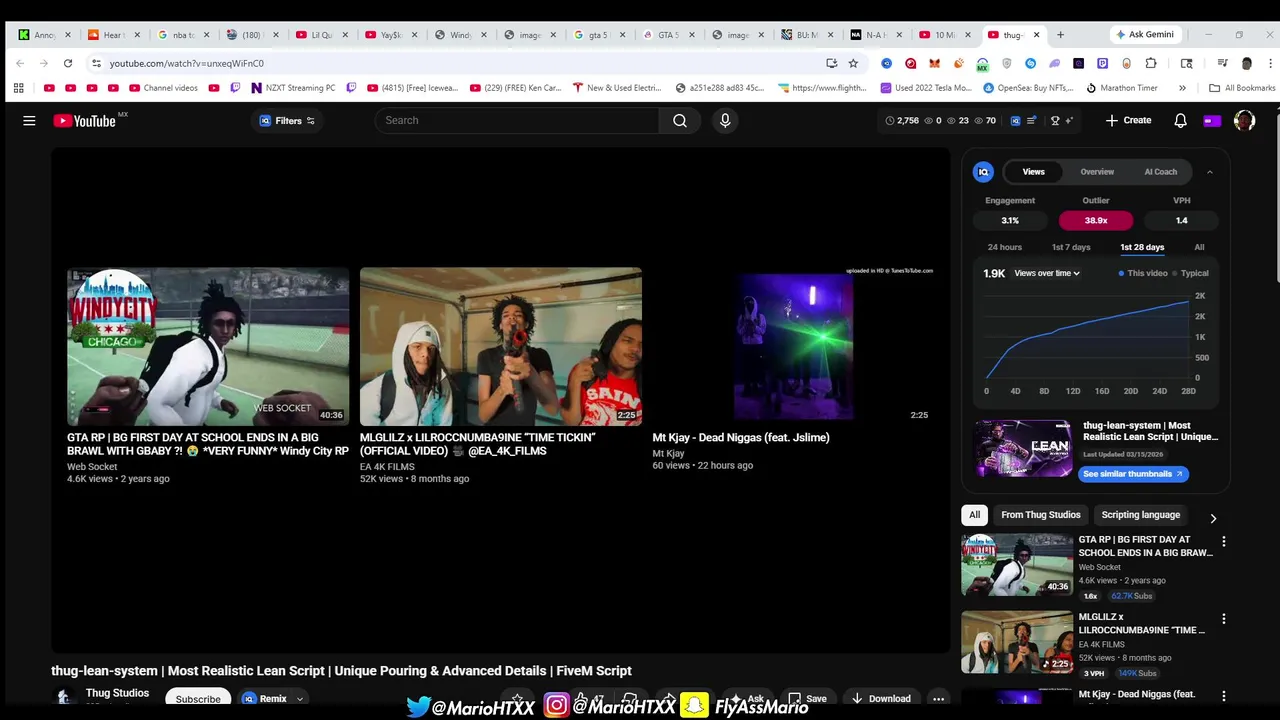Select the 1st 7 days range
1280x720 pixels.
(1071, 247)
